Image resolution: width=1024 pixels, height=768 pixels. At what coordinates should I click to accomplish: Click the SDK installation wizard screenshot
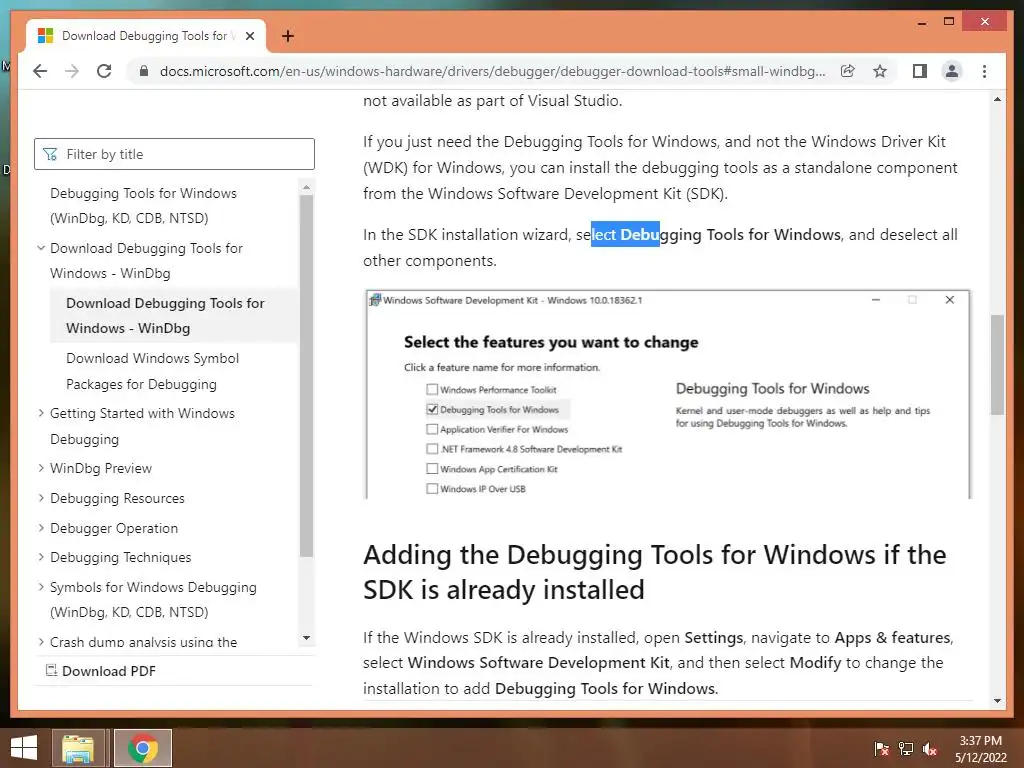667,394
